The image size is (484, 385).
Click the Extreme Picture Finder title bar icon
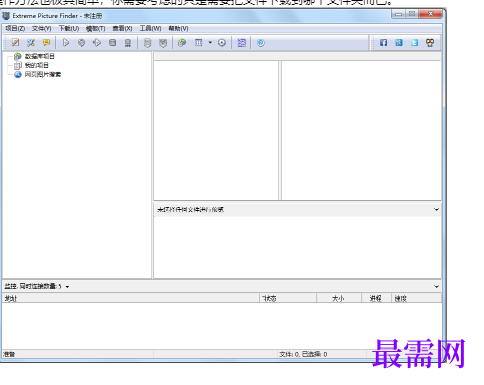(6, 15)
